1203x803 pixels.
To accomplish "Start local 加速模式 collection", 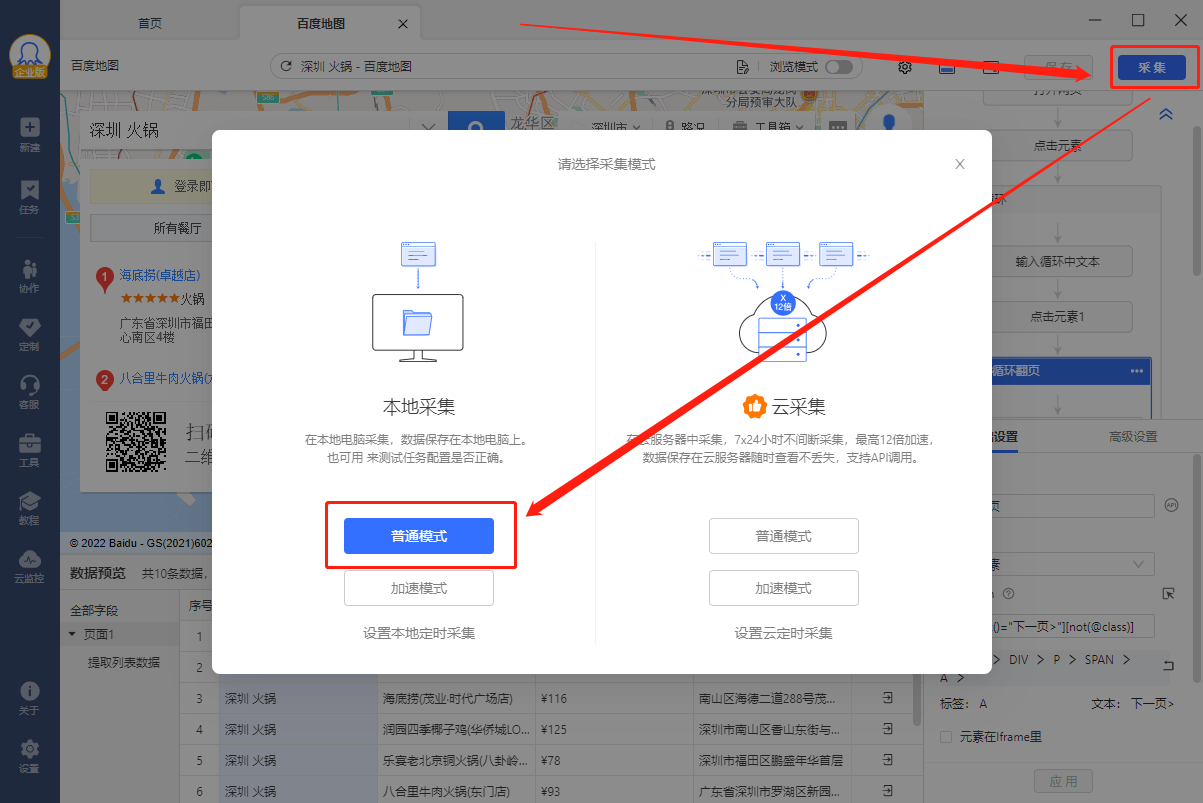I will tap(419, 588).
